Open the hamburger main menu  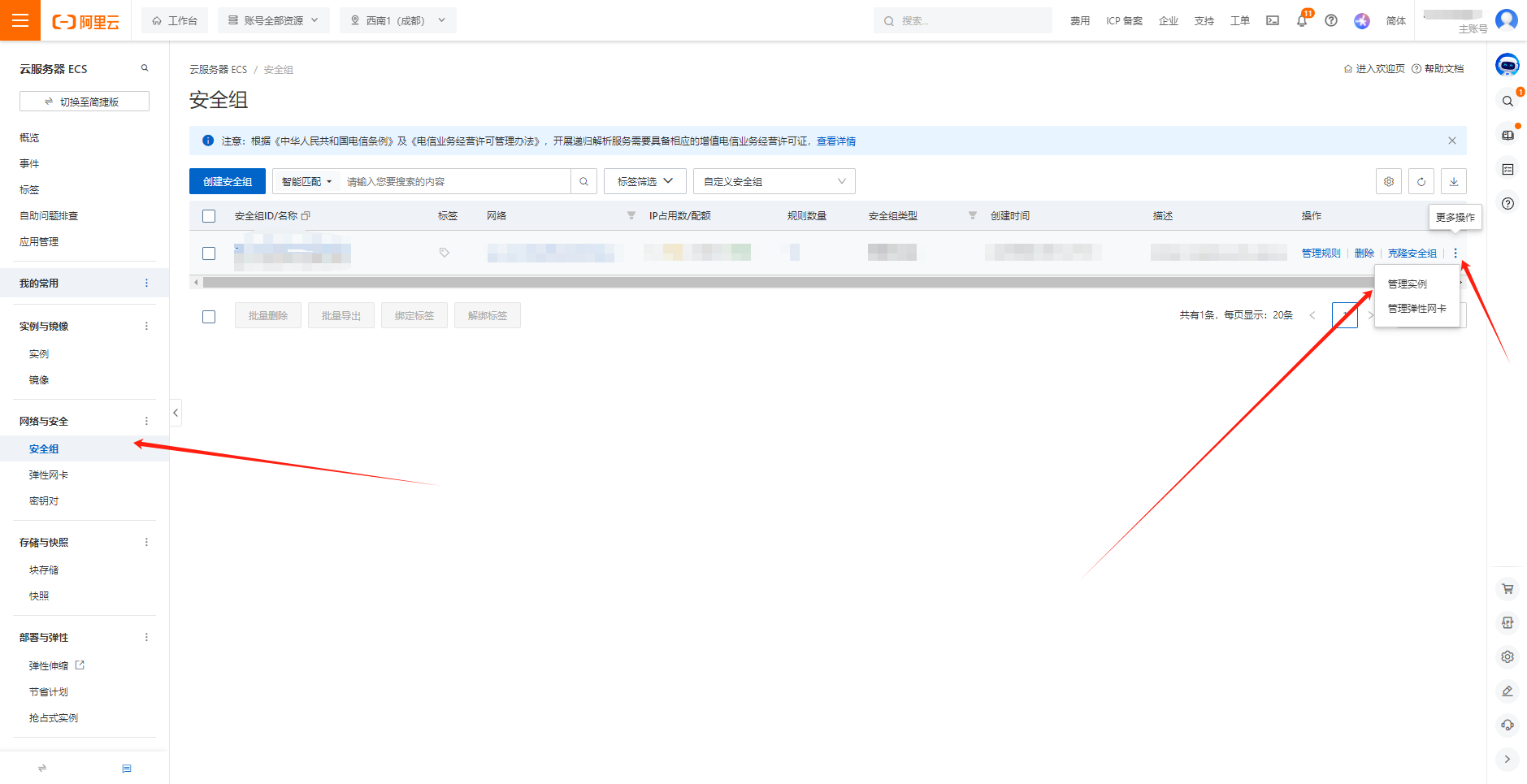pyautogui.click(x=20, y=20)
